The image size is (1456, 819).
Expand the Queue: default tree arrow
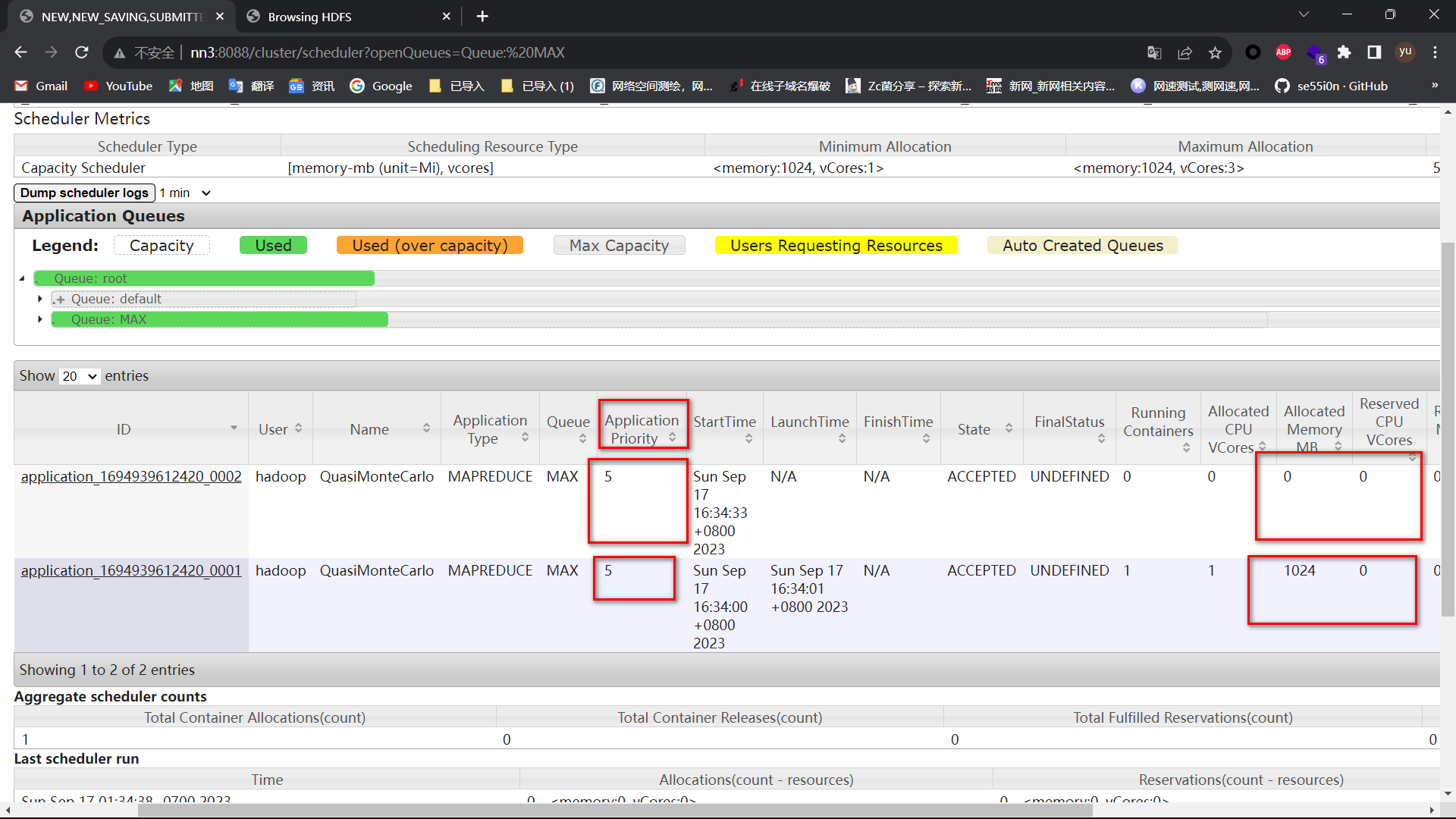click(40, 299)
